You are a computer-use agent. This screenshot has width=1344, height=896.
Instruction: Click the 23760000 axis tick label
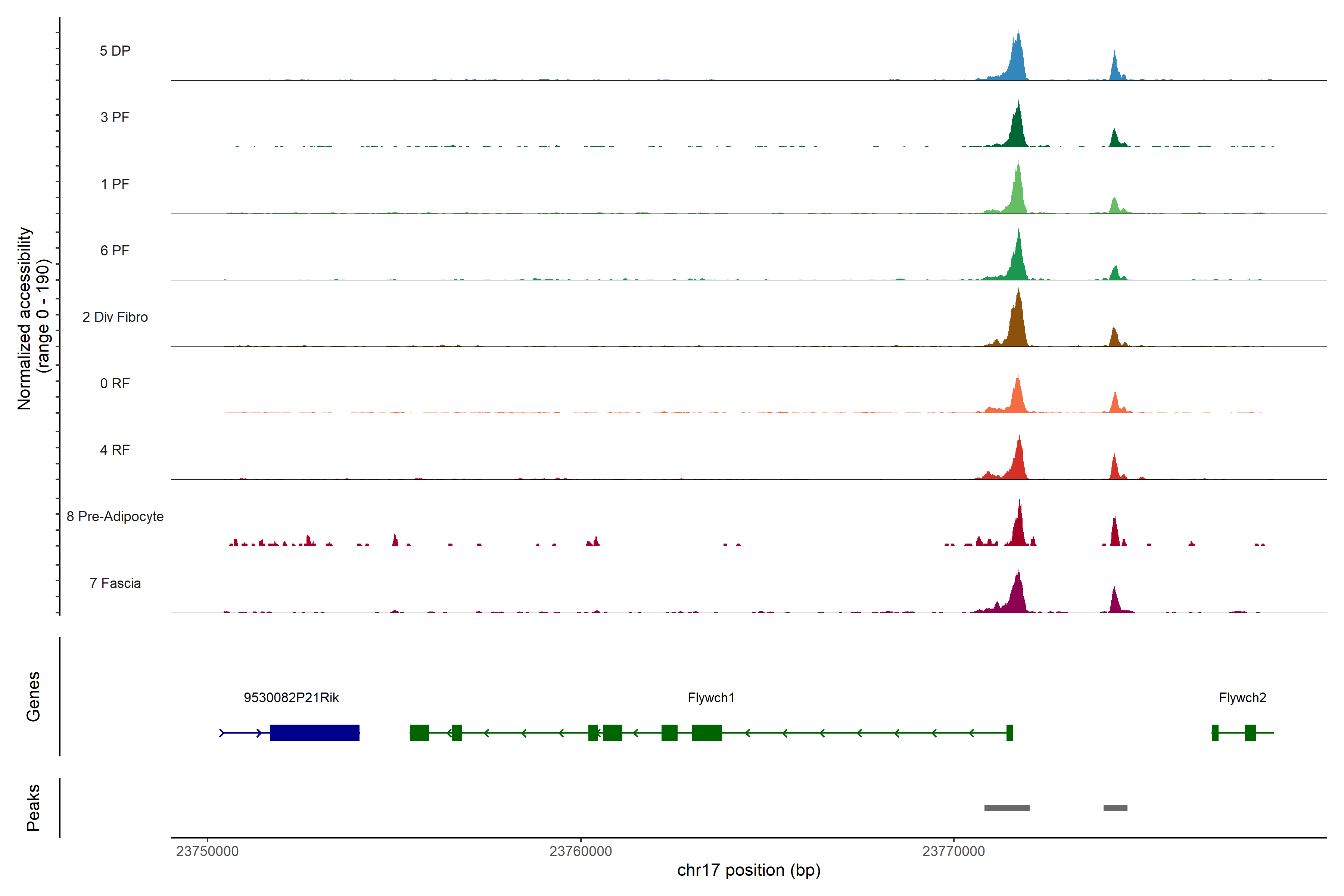click(580, 851)
